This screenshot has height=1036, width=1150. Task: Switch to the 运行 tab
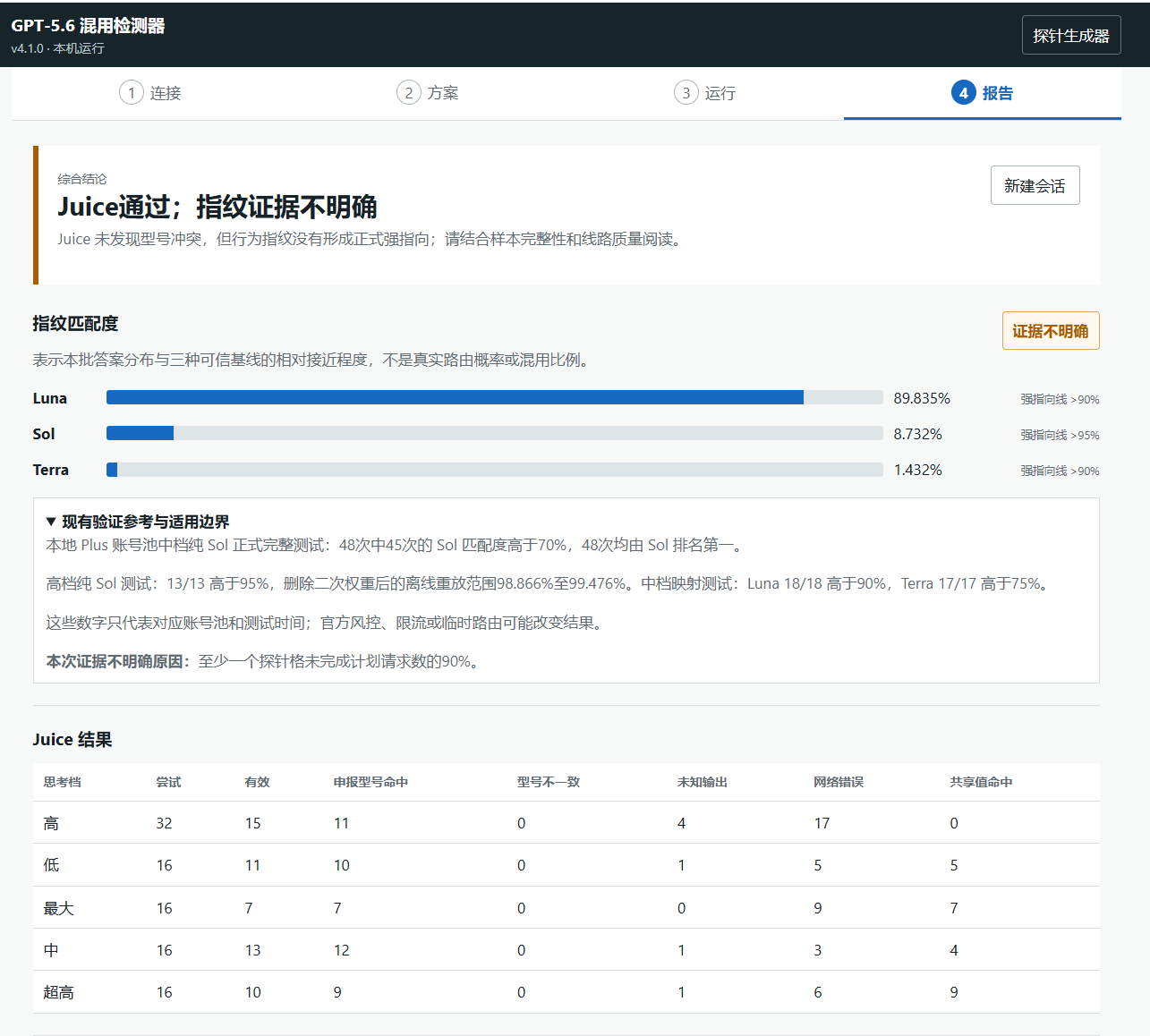[x=705, y=93]
